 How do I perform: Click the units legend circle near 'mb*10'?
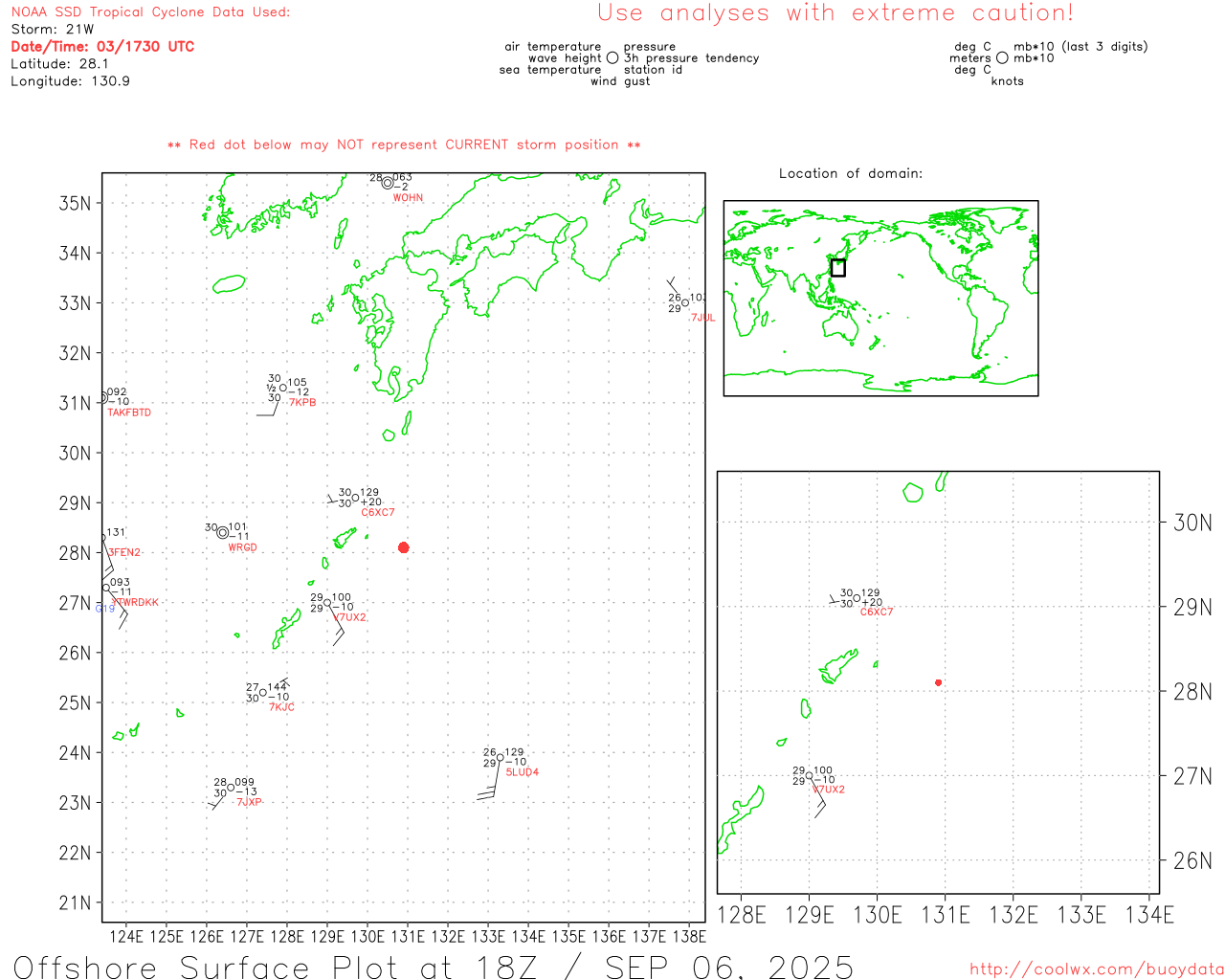point(1002,57)
